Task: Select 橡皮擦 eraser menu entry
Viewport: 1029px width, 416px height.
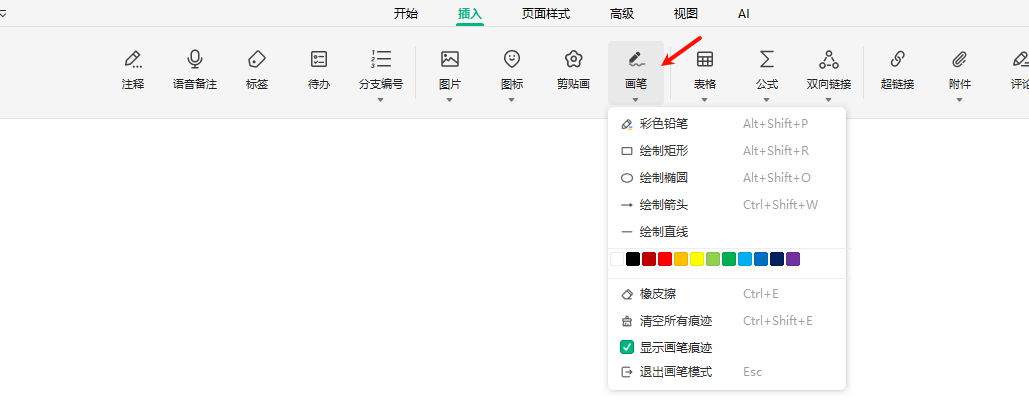Action: 727,294
